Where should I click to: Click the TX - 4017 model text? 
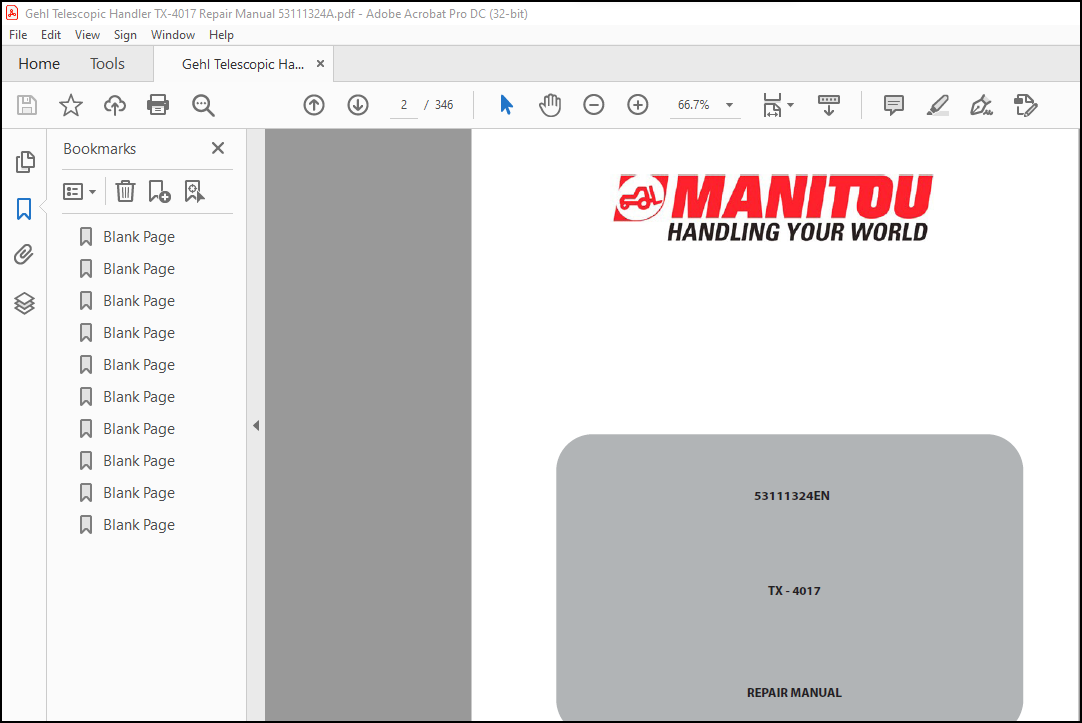click(794, 591)
